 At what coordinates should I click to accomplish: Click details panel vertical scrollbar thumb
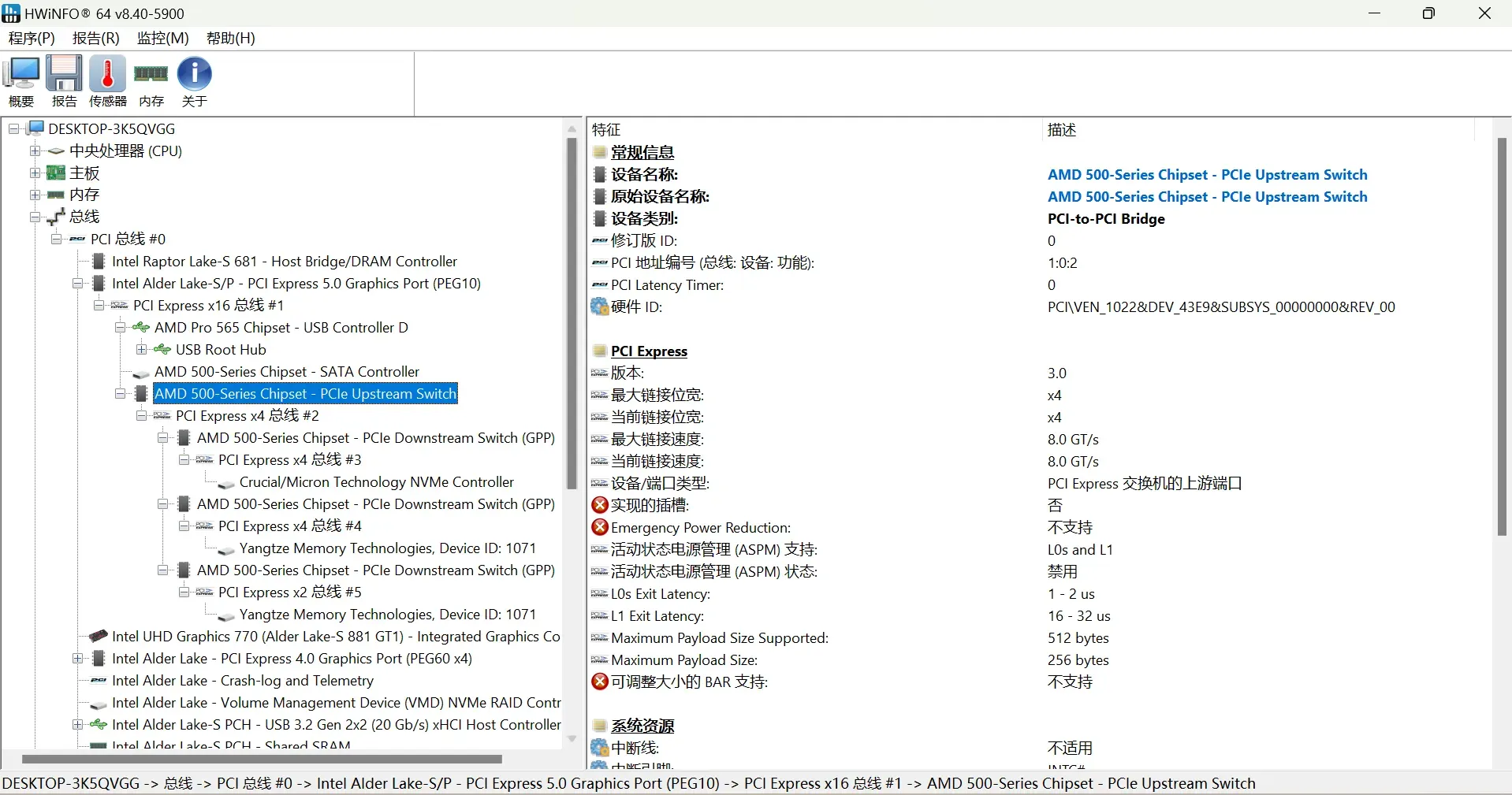click(x=1502, y=337)
